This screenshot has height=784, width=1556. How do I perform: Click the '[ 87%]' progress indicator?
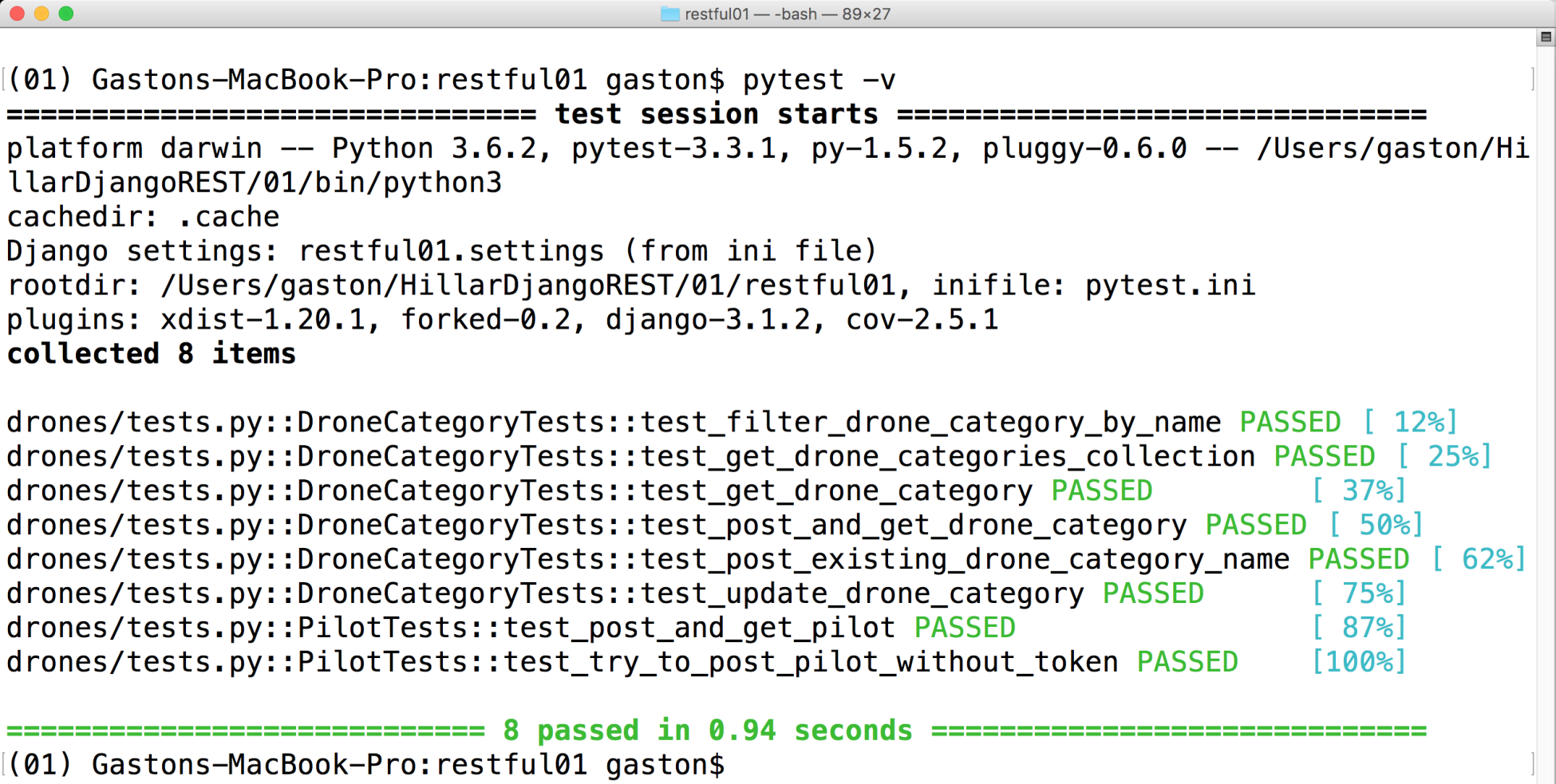(1359, 628)
